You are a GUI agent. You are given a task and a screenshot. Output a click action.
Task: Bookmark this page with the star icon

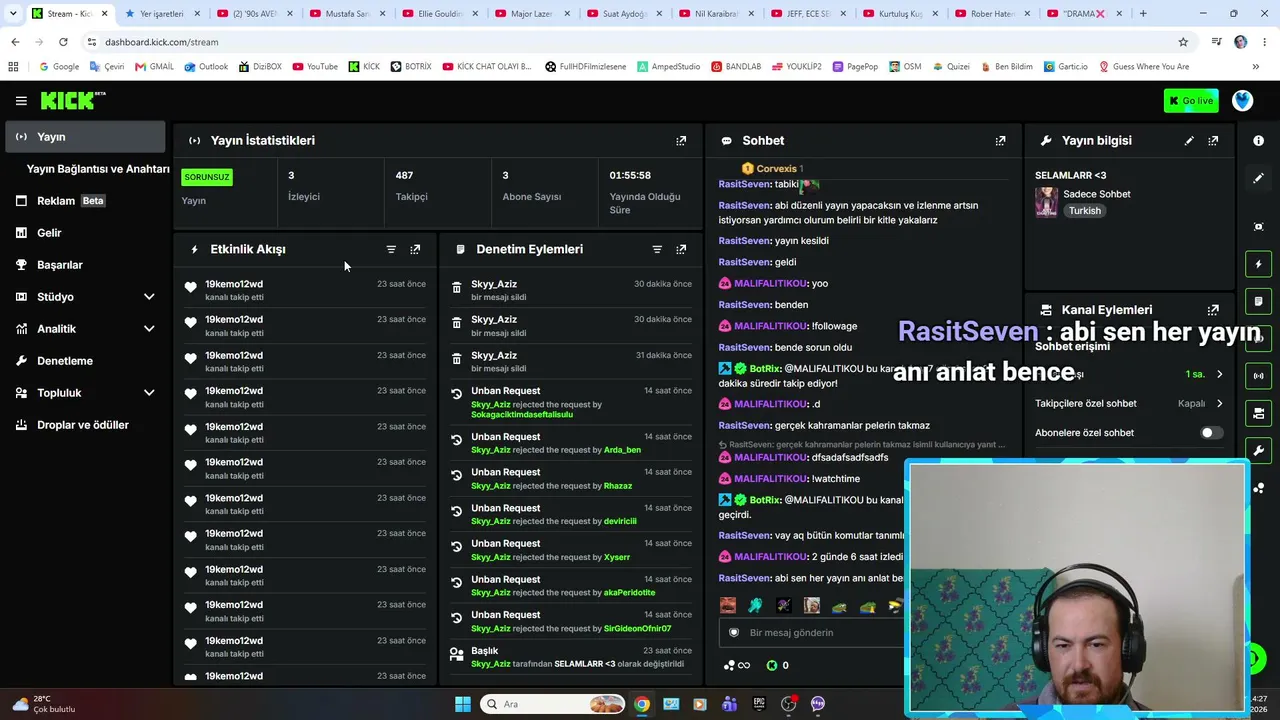pos(1183,42)
